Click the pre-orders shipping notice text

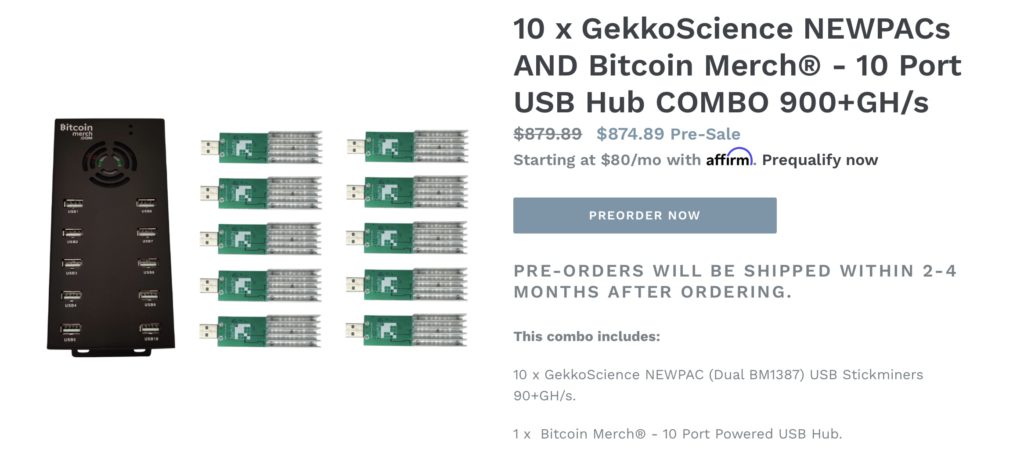pyautogui.click(x=735, y=281)
